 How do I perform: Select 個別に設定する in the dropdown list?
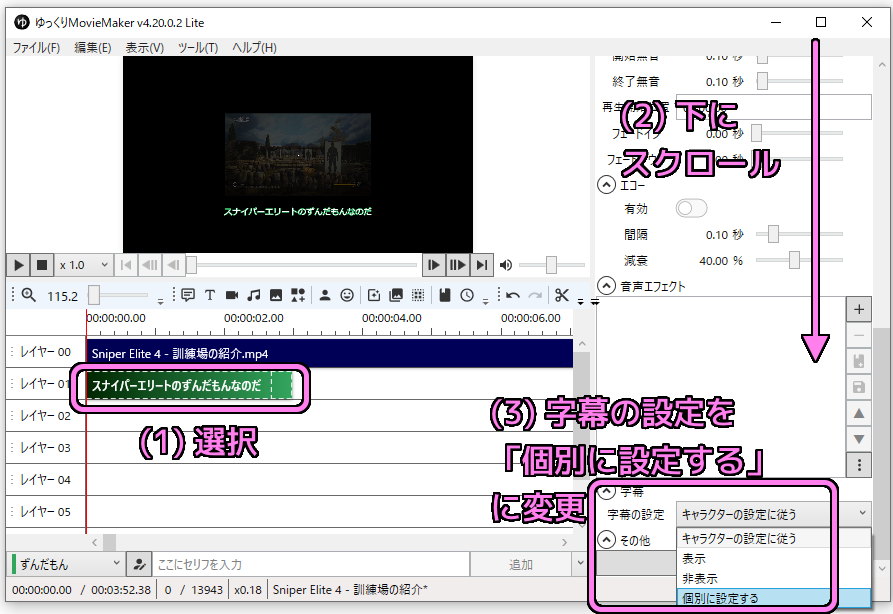[x=773, y=598]
